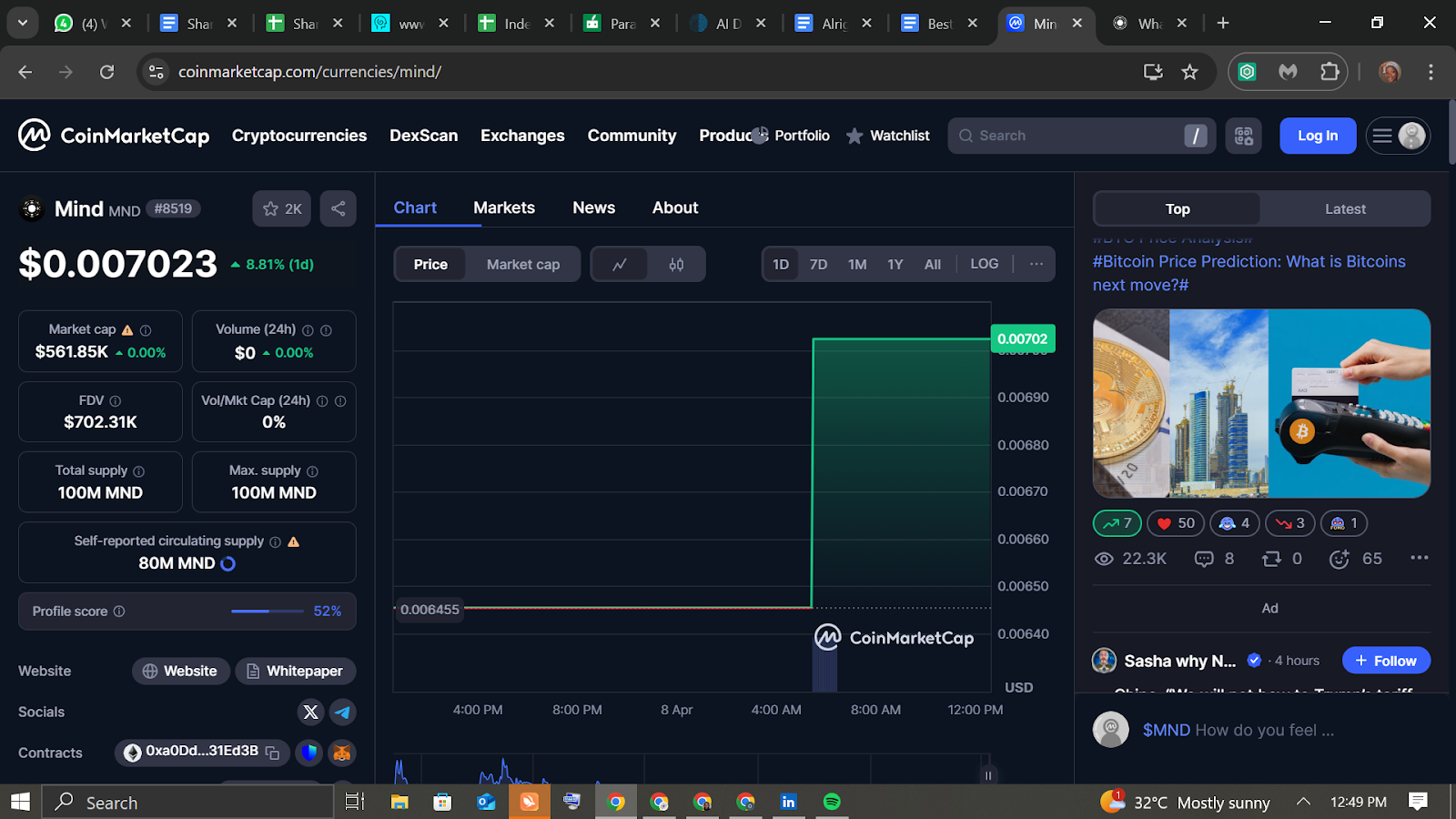Select the 1D time range
Viewport: 1456px width, 819px height.
(x=781, y=264)
